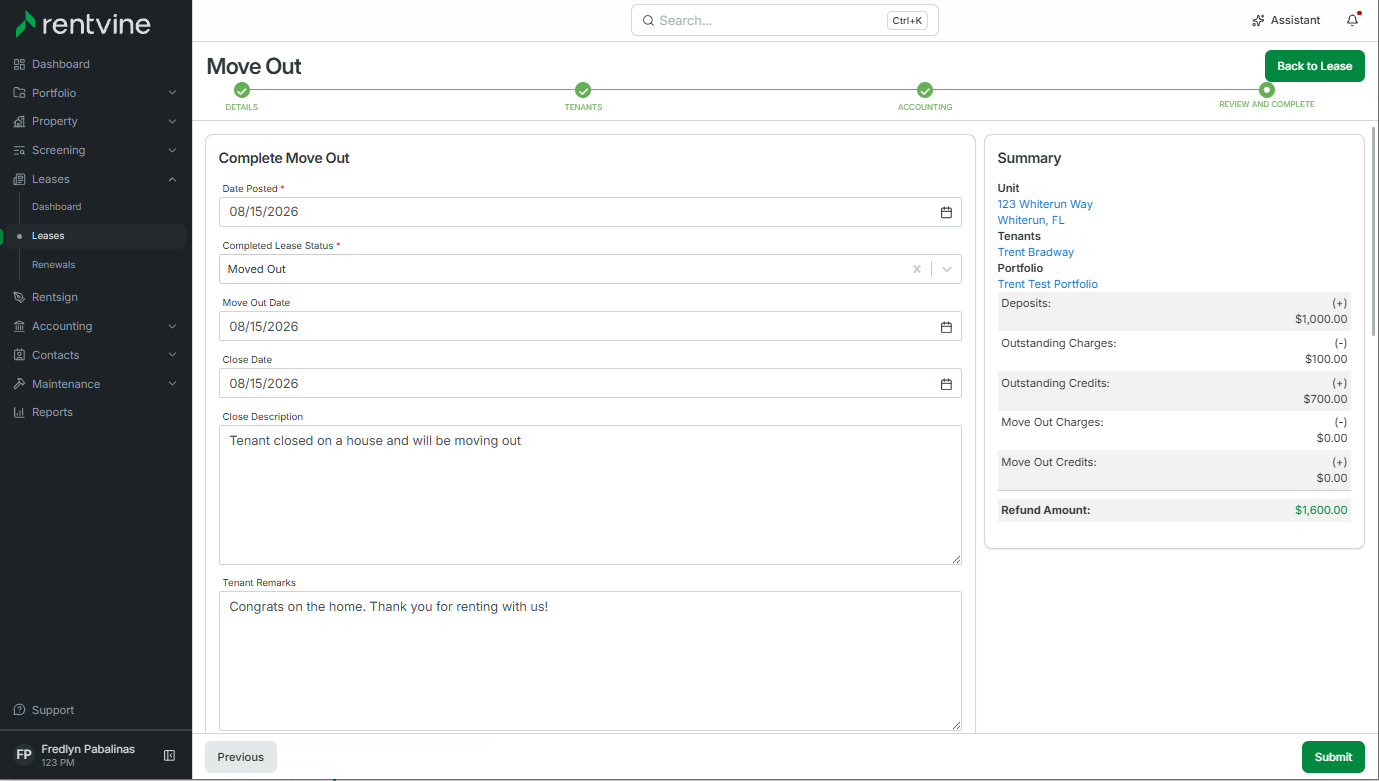This screenshot has height=781, width=1379.
Task: Click into the Close Description text area
Action: tap(590, 495)
